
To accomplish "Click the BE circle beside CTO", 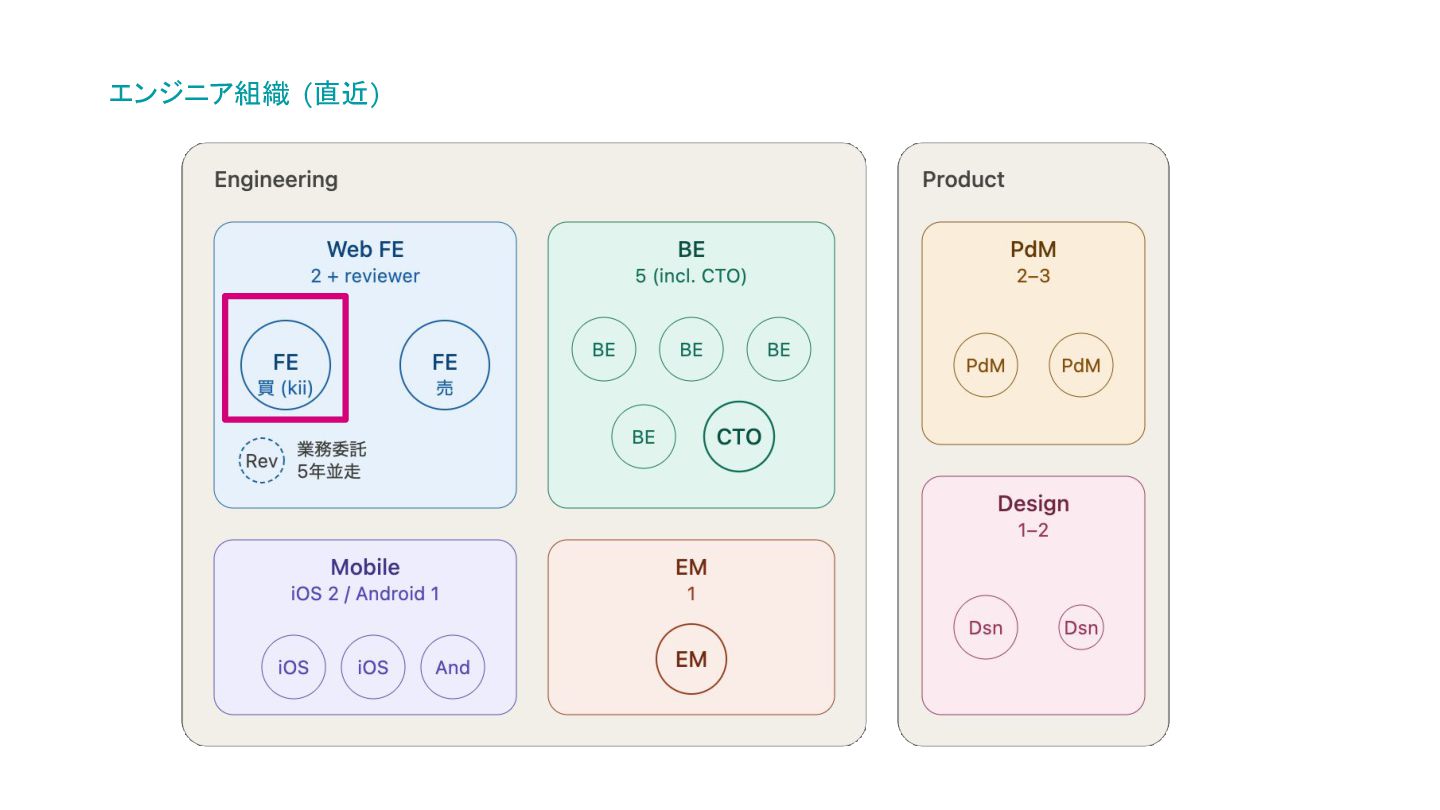I will [x=644, y=437].
